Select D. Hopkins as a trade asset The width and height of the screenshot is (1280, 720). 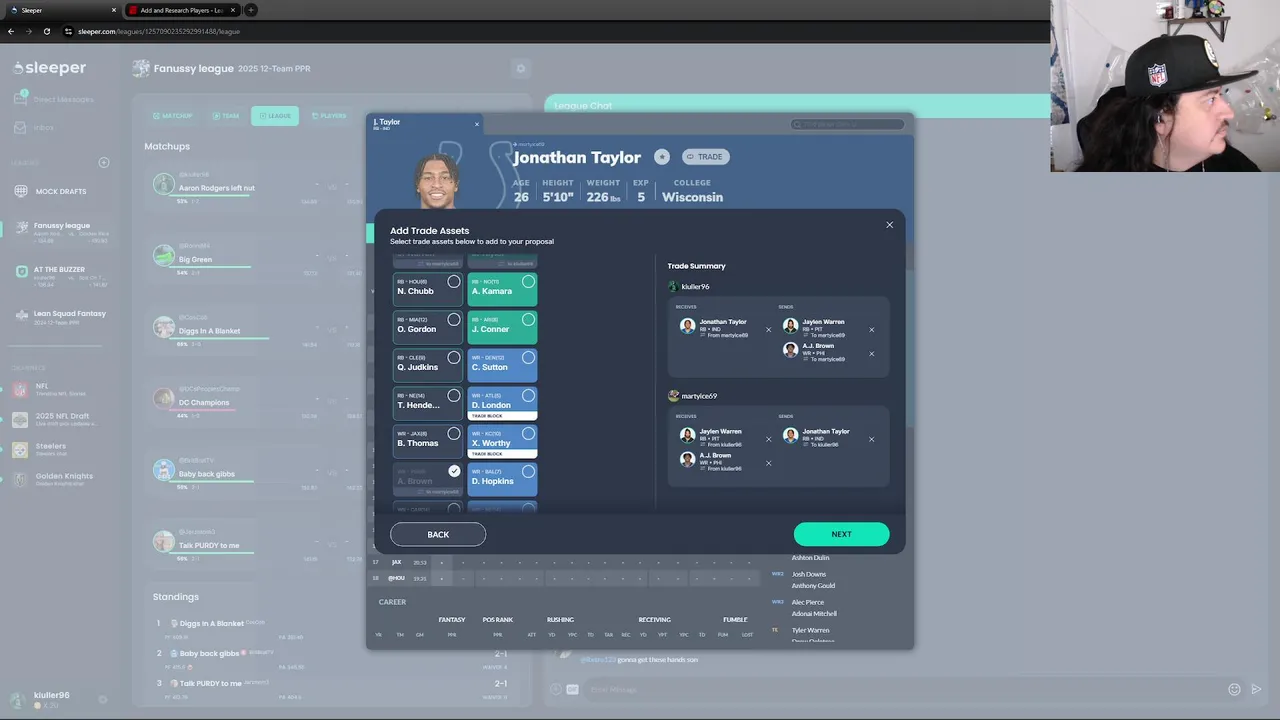point(502,479)
